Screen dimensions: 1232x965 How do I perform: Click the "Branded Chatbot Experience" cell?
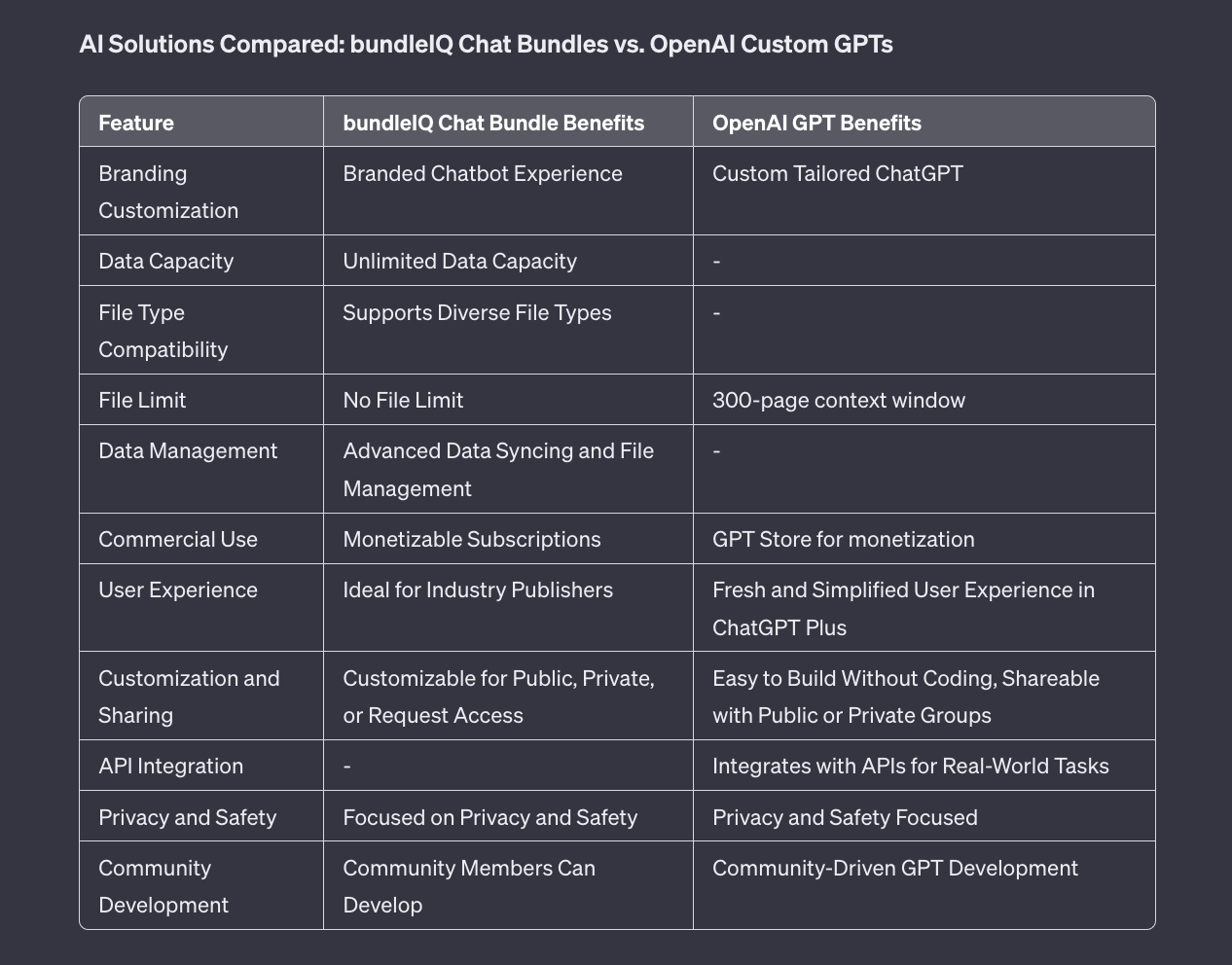pyautogui.click(x=483, y=174)
